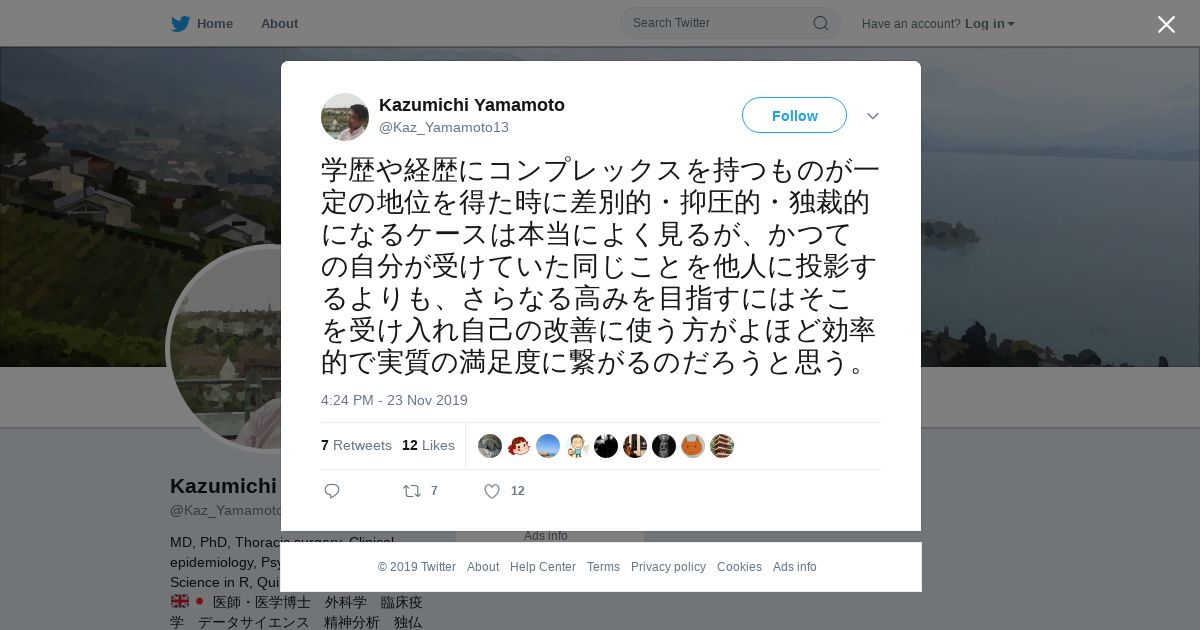Click the search magnifier icon
Screen dimensions: 1200x630
pos(820,23)
